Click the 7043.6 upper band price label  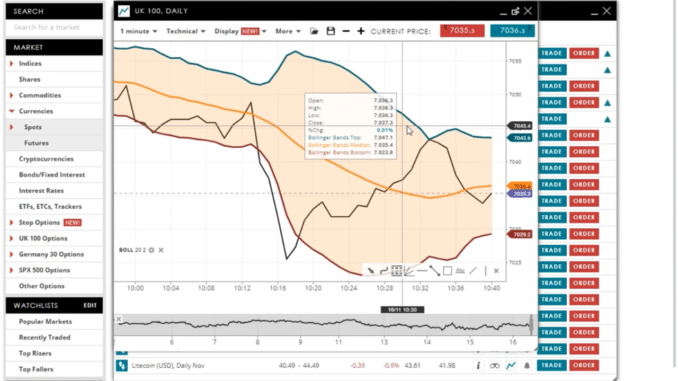tap(520, 138)
